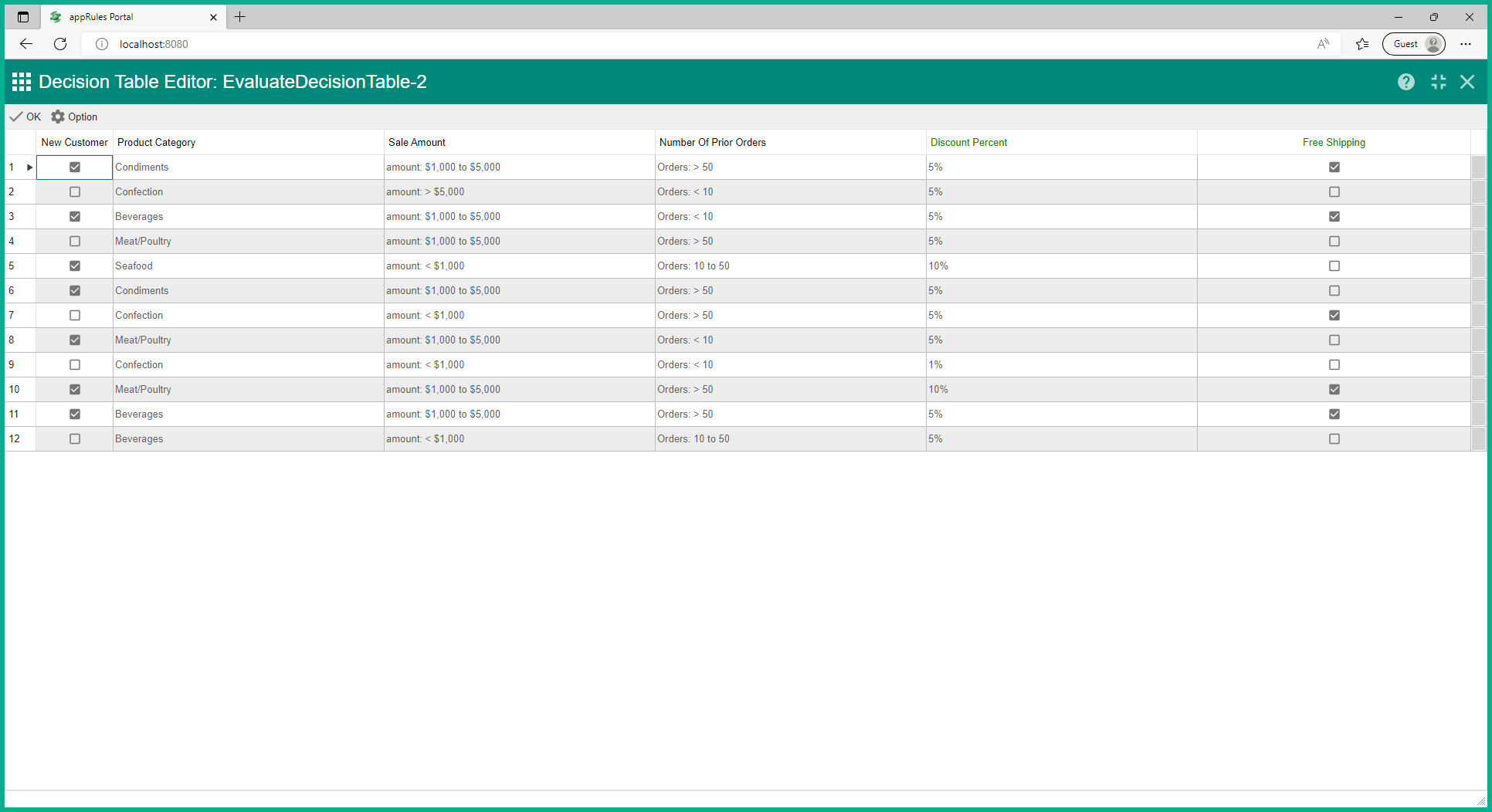Click the help question mark icon
This screenshot has height=812, width=1492.
[x=1406, y=82]
